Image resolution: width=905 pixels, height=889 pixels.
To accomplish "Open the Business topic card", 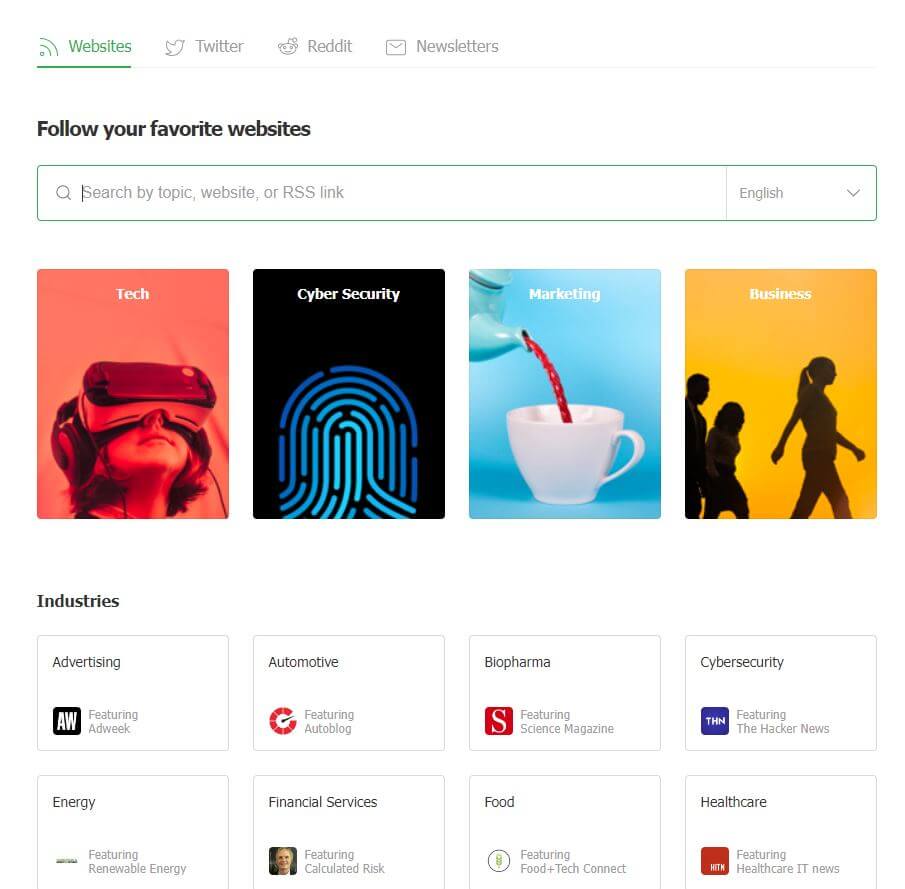I will 780,394.
